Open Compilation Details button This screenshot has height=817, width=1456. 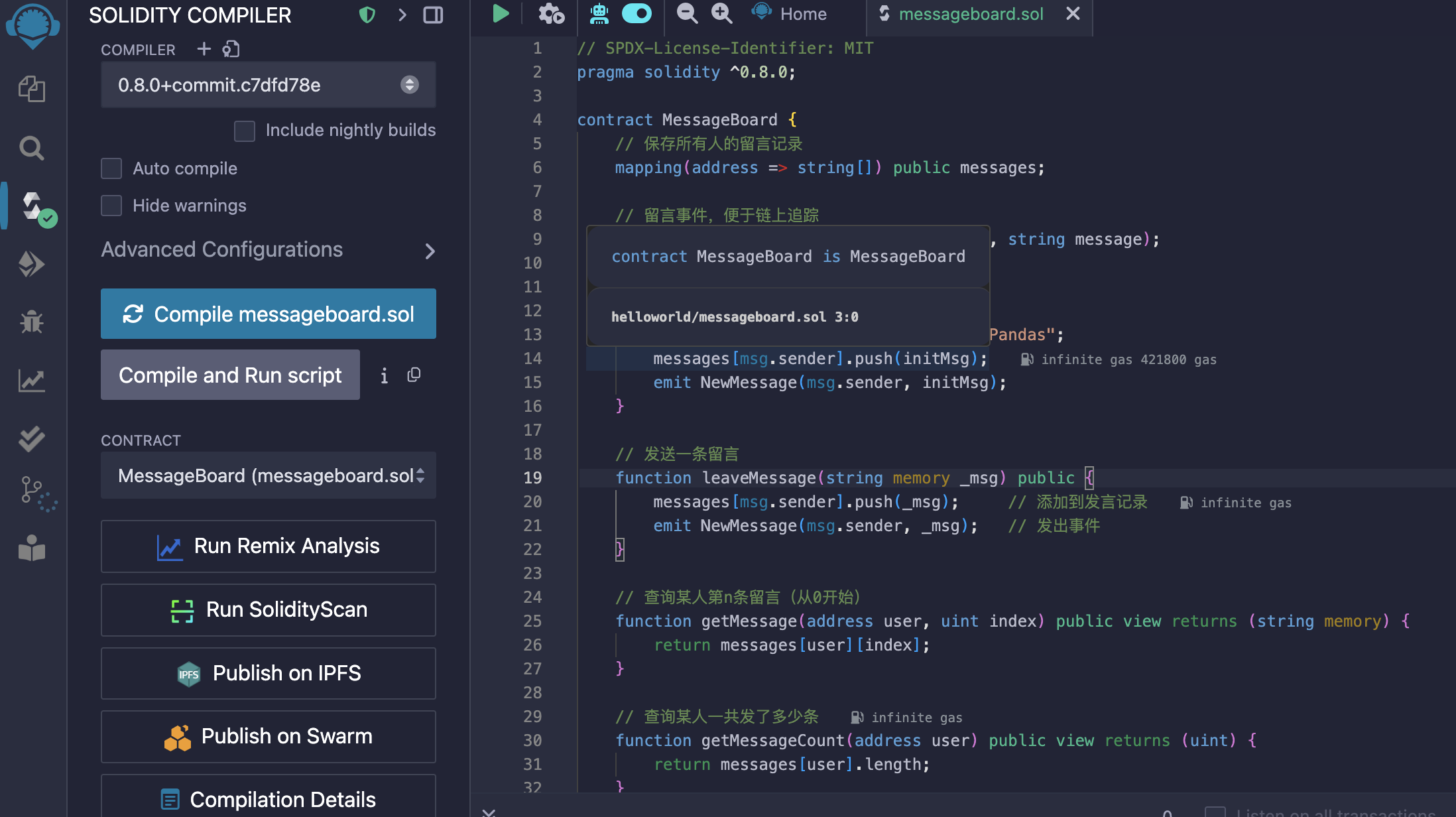[269, 797]
